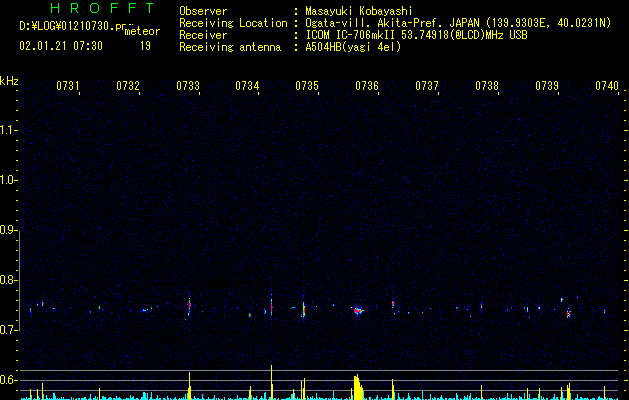Click the yellow power spike at 0733
The image size is (629, 400).
click(x=189, y=385)
